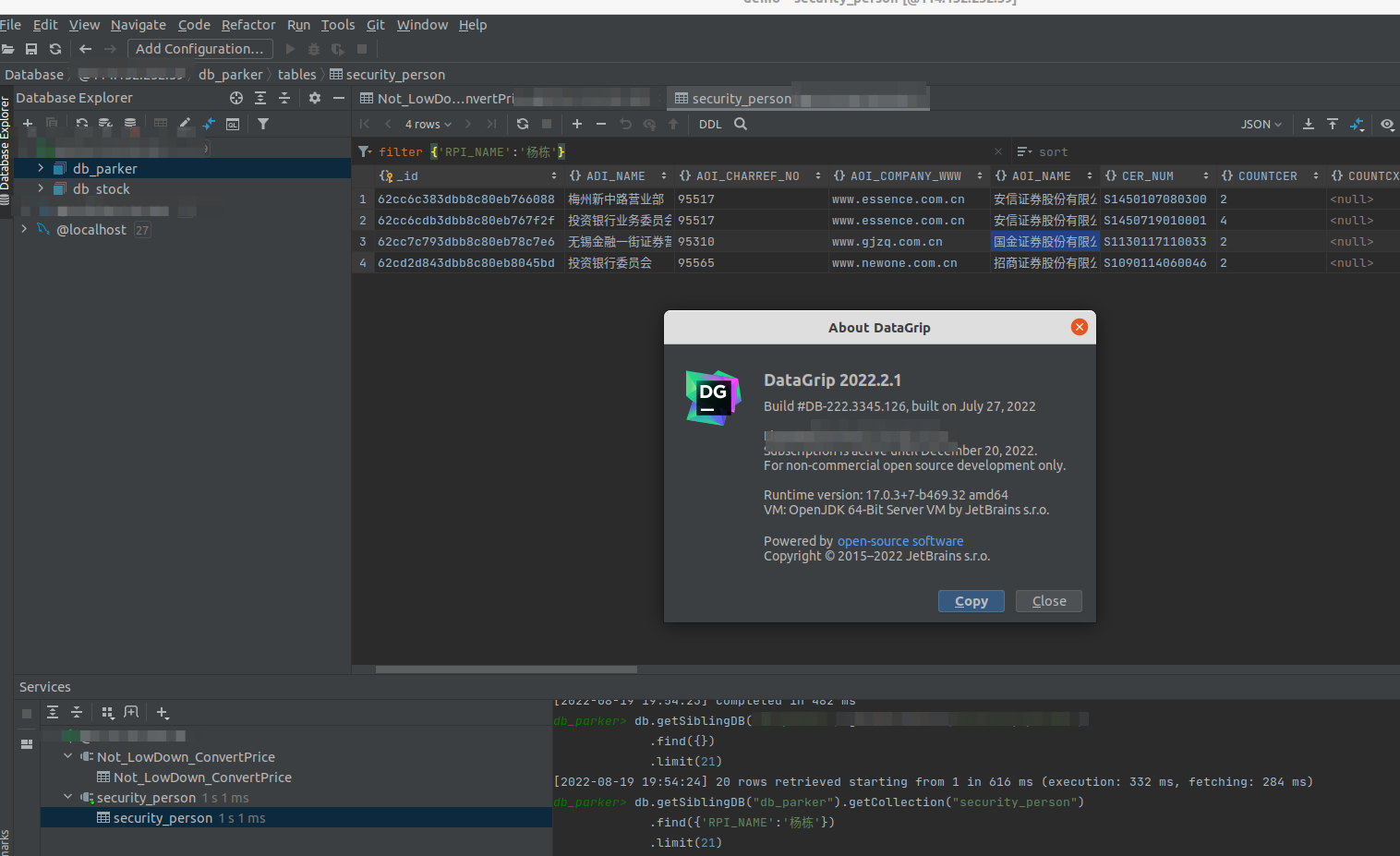Toggle the eye view options icon
The height and width of the screenshot is (856, 1400).
point(1387,124)
